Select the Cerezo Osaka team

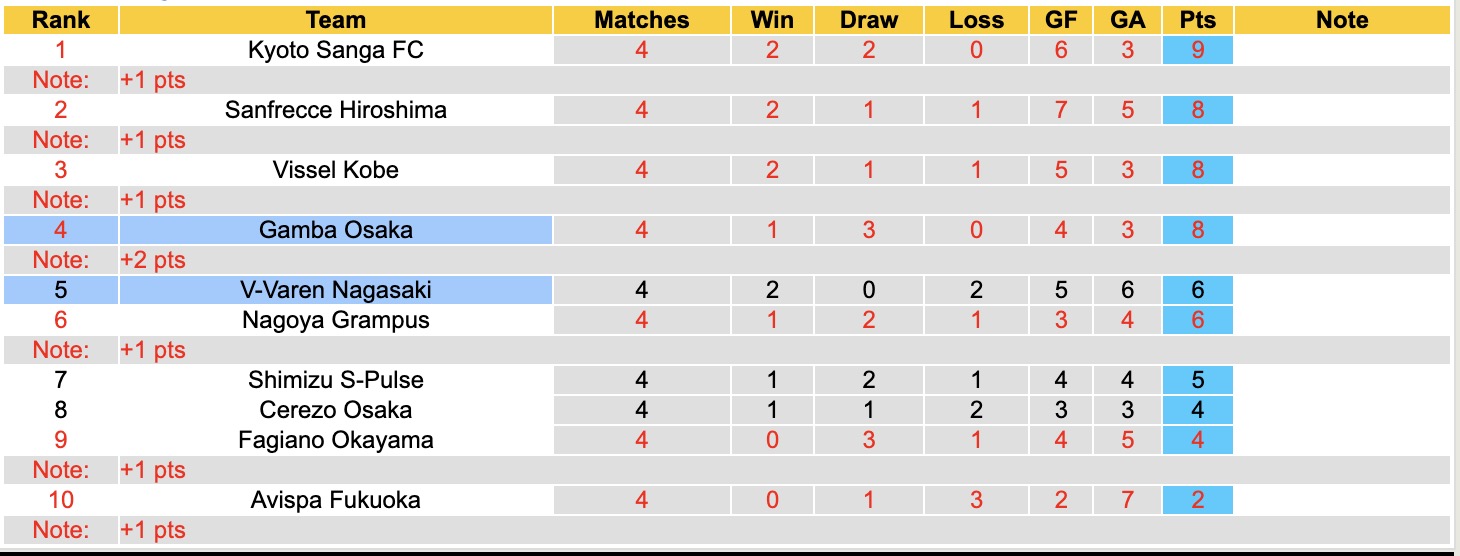[x=335, y=410]
